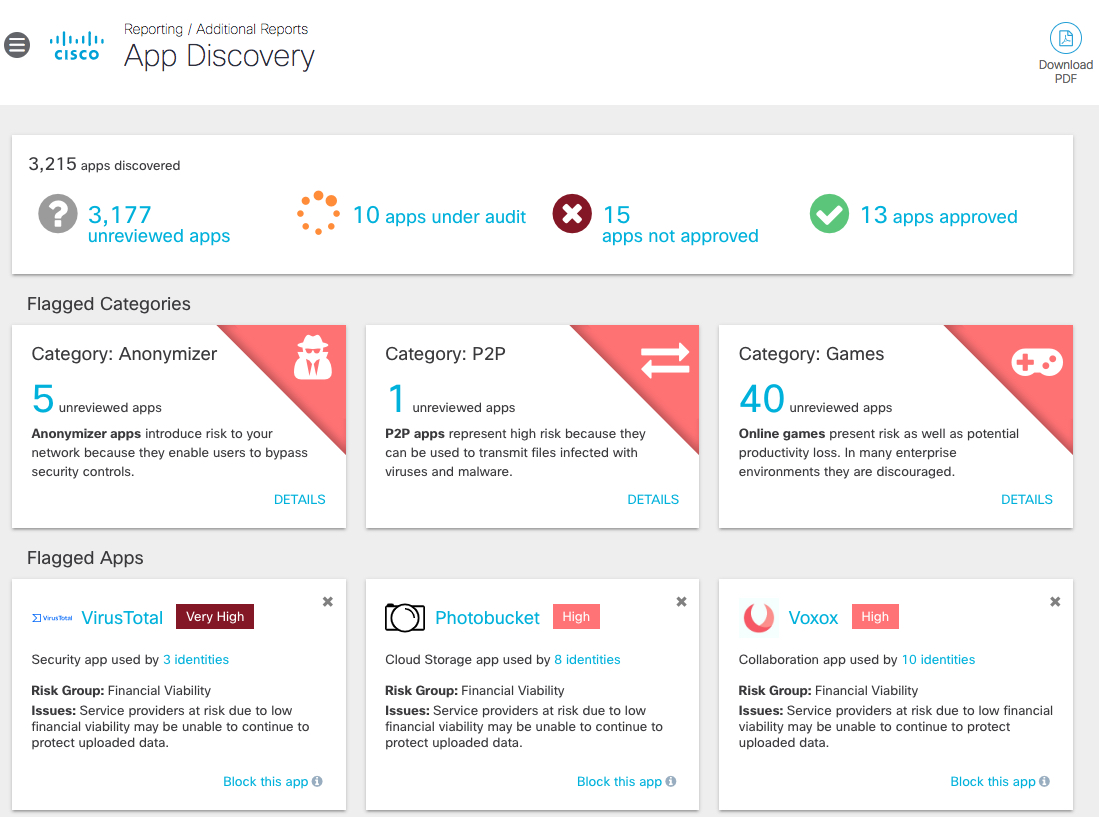Open the Voxox app name link
1099x817 pixels.
[x=813, y=618]
